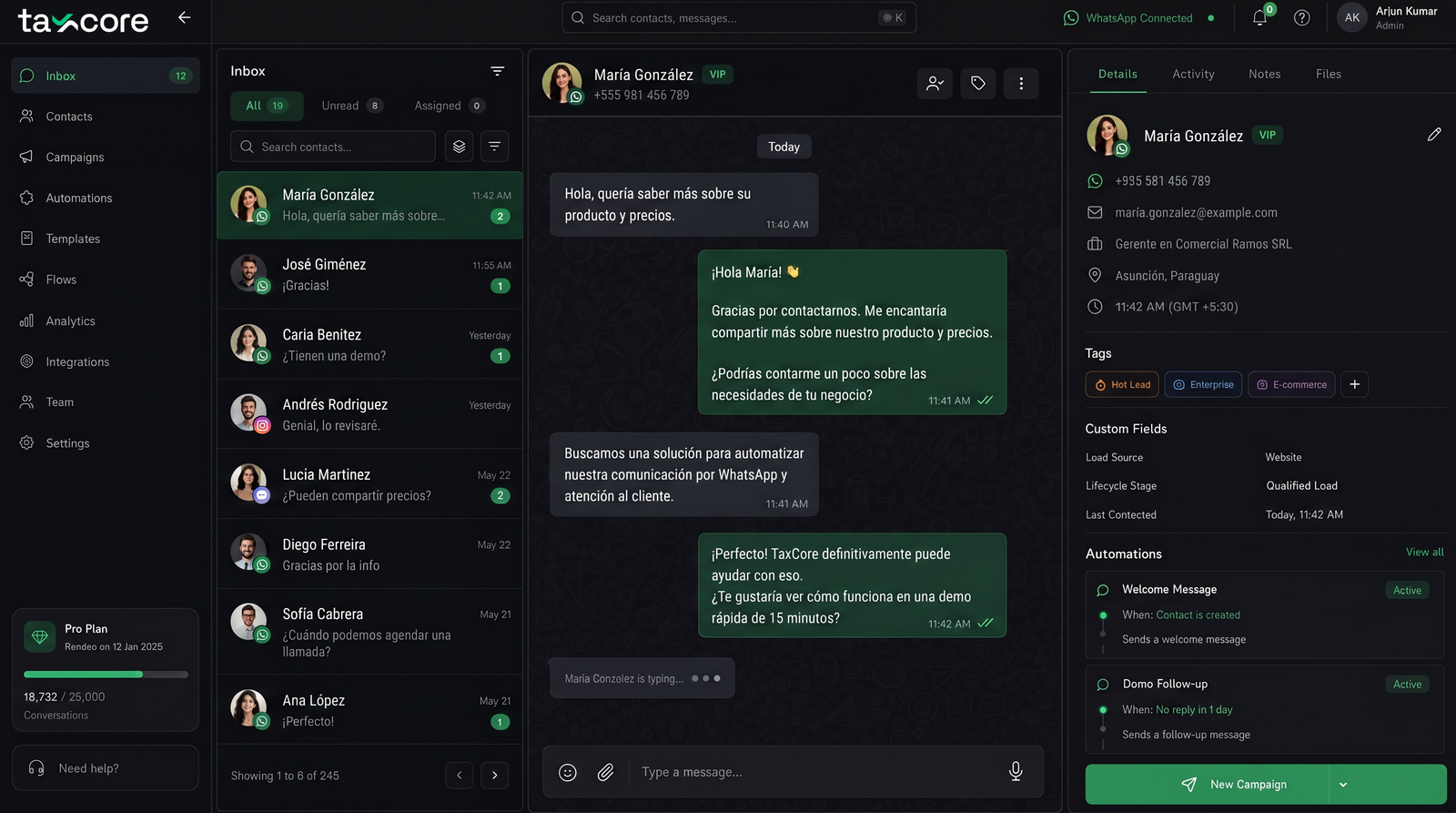Attach a file with paperclip icon

pos(606,772)
